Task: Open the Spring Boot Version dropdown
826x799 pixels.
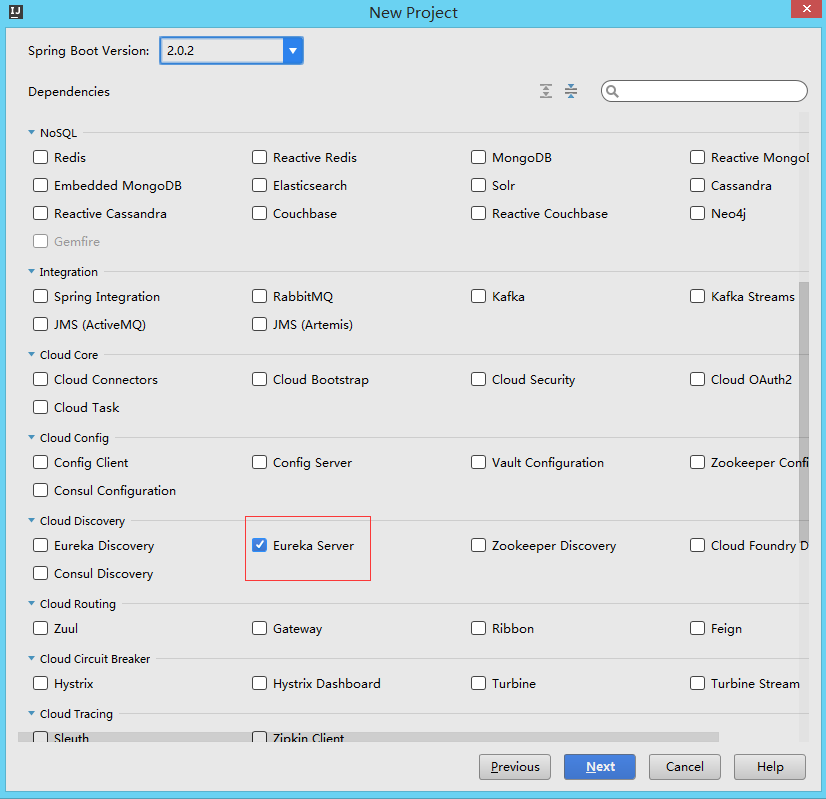Action: pos(293,51)
